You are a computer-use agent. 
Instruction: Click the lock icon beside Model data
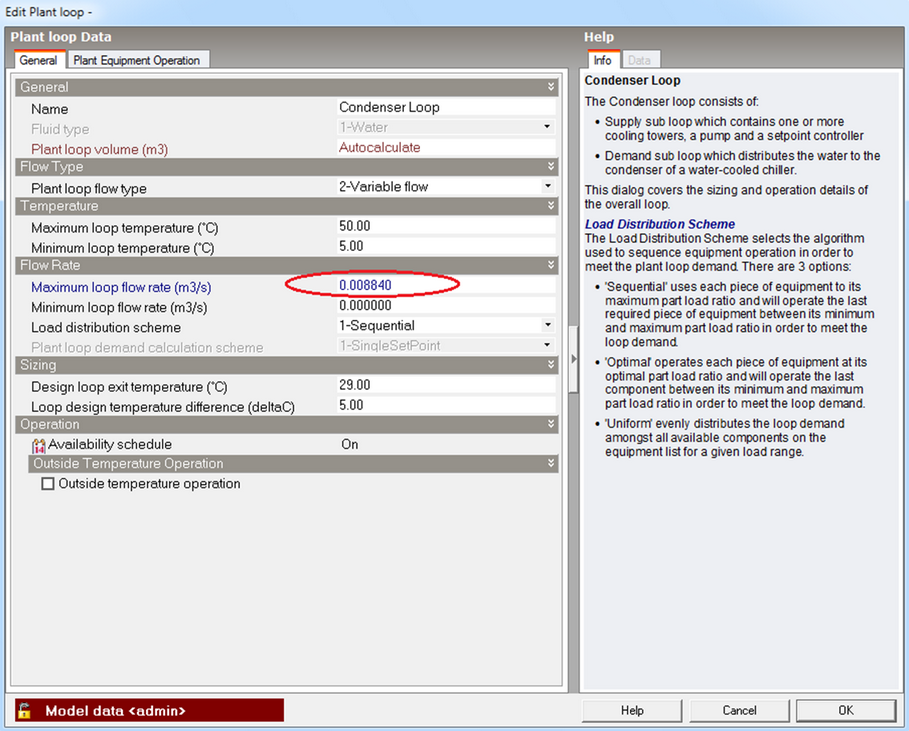[25, 710]
